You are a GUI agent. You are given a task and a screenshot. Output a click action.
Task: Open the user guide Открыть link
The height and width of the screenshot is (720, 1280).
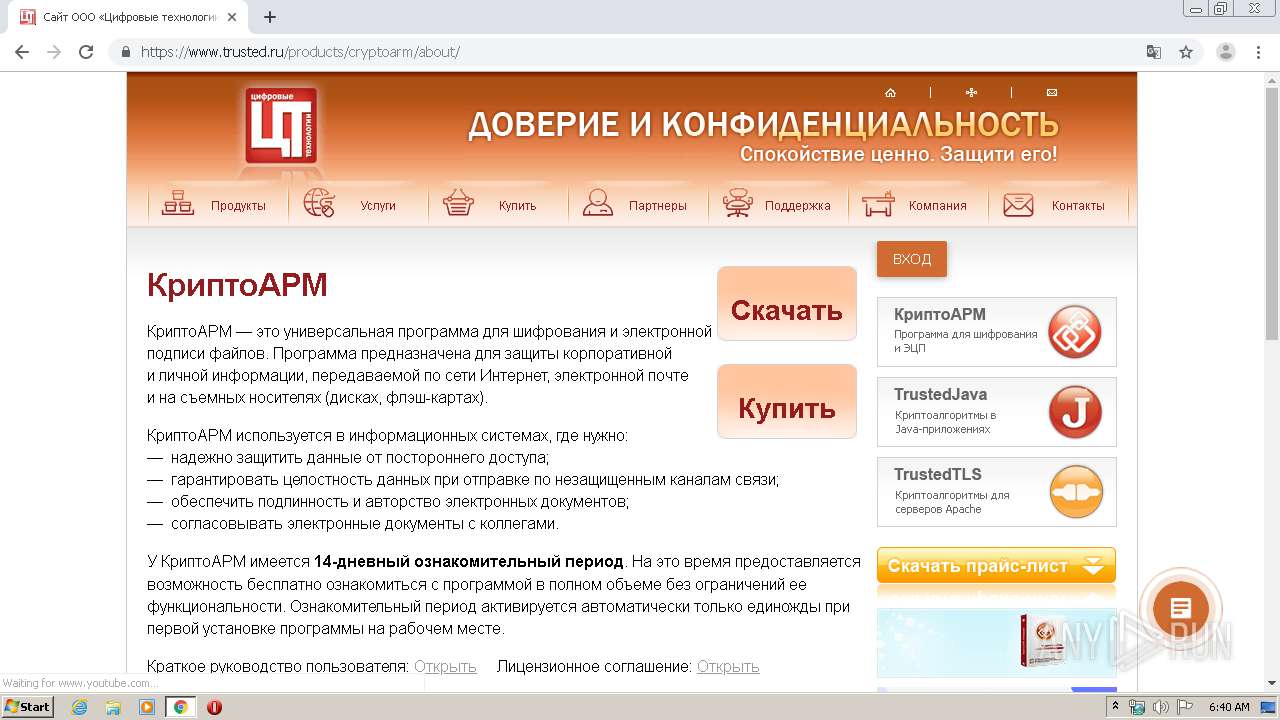(445, 667)
